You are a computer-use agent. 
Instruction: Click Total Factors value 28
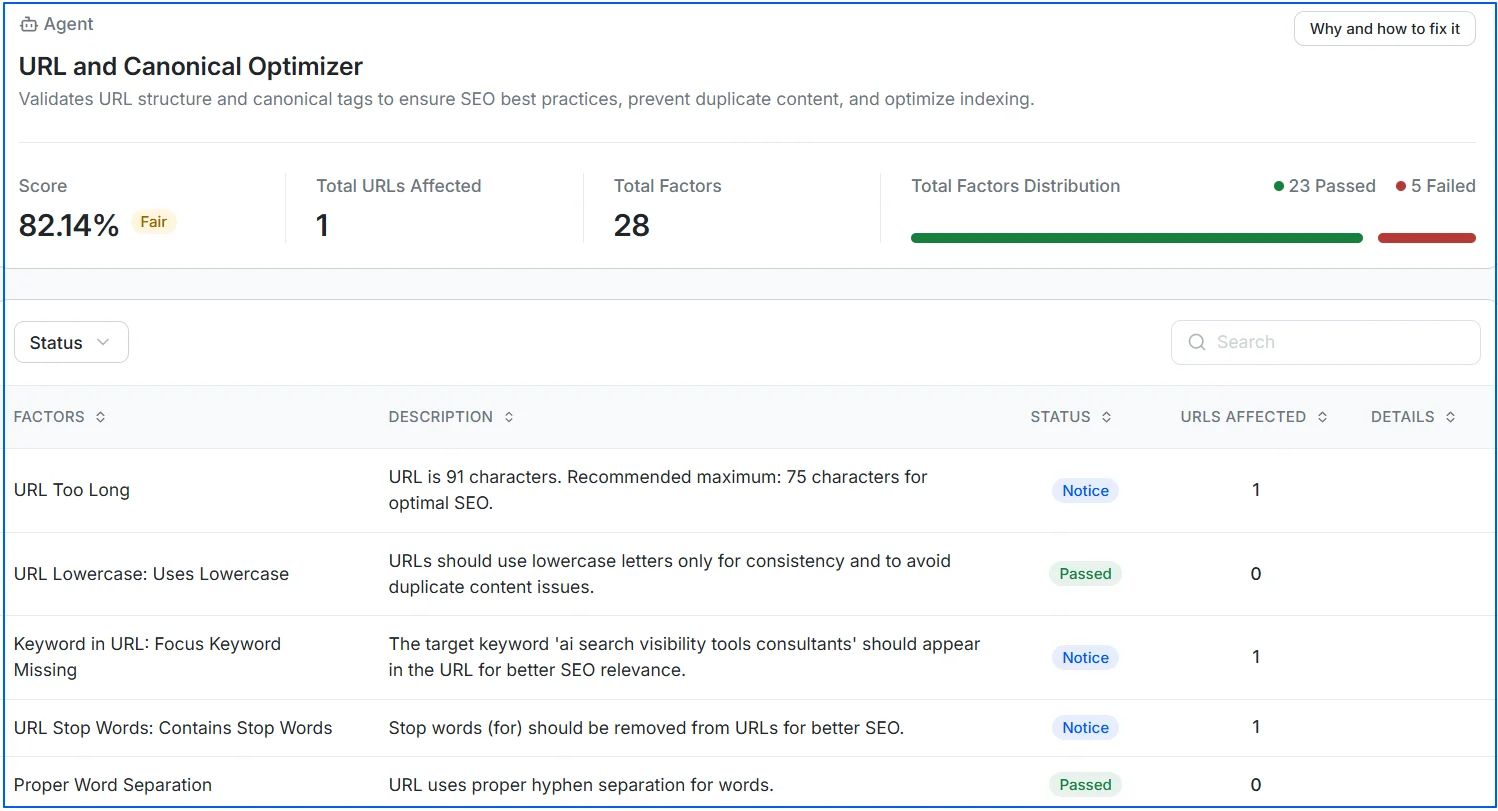click(632, 225)
